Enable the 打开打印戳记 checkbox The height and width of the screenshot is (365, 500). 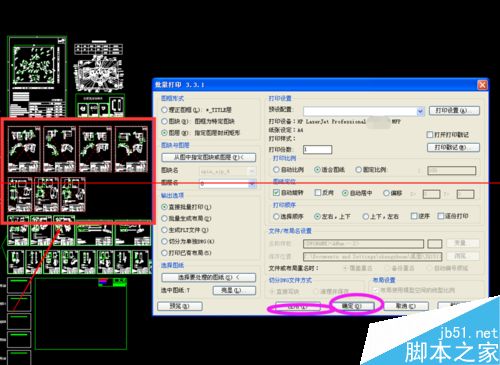tap(430, 135)
